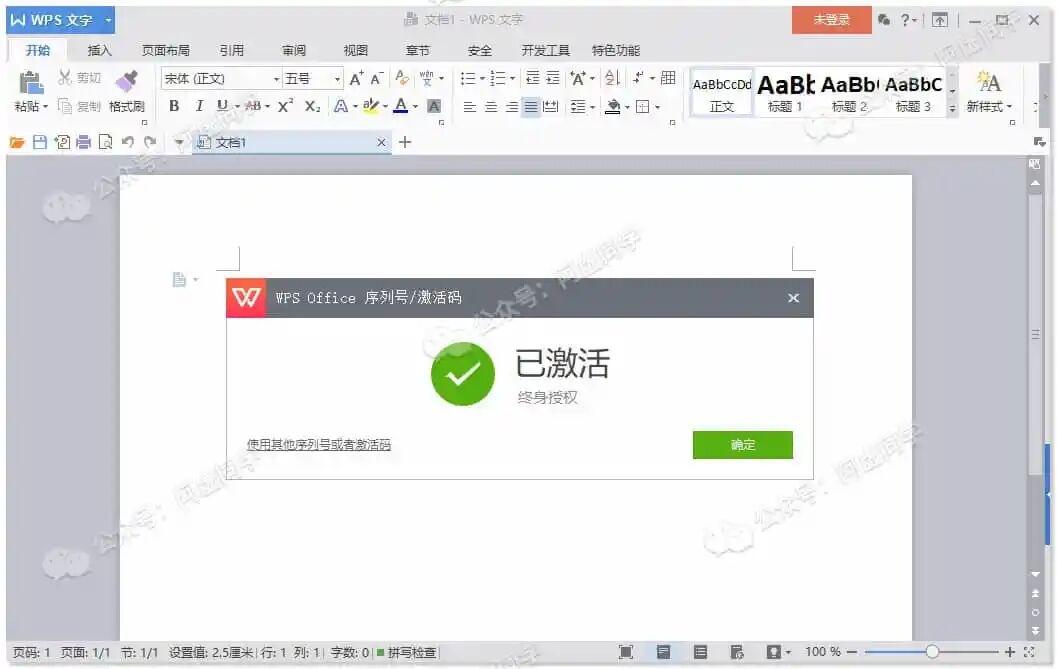Add a new document tab
The image size is (1057, 669).
(x=404, y=142)
